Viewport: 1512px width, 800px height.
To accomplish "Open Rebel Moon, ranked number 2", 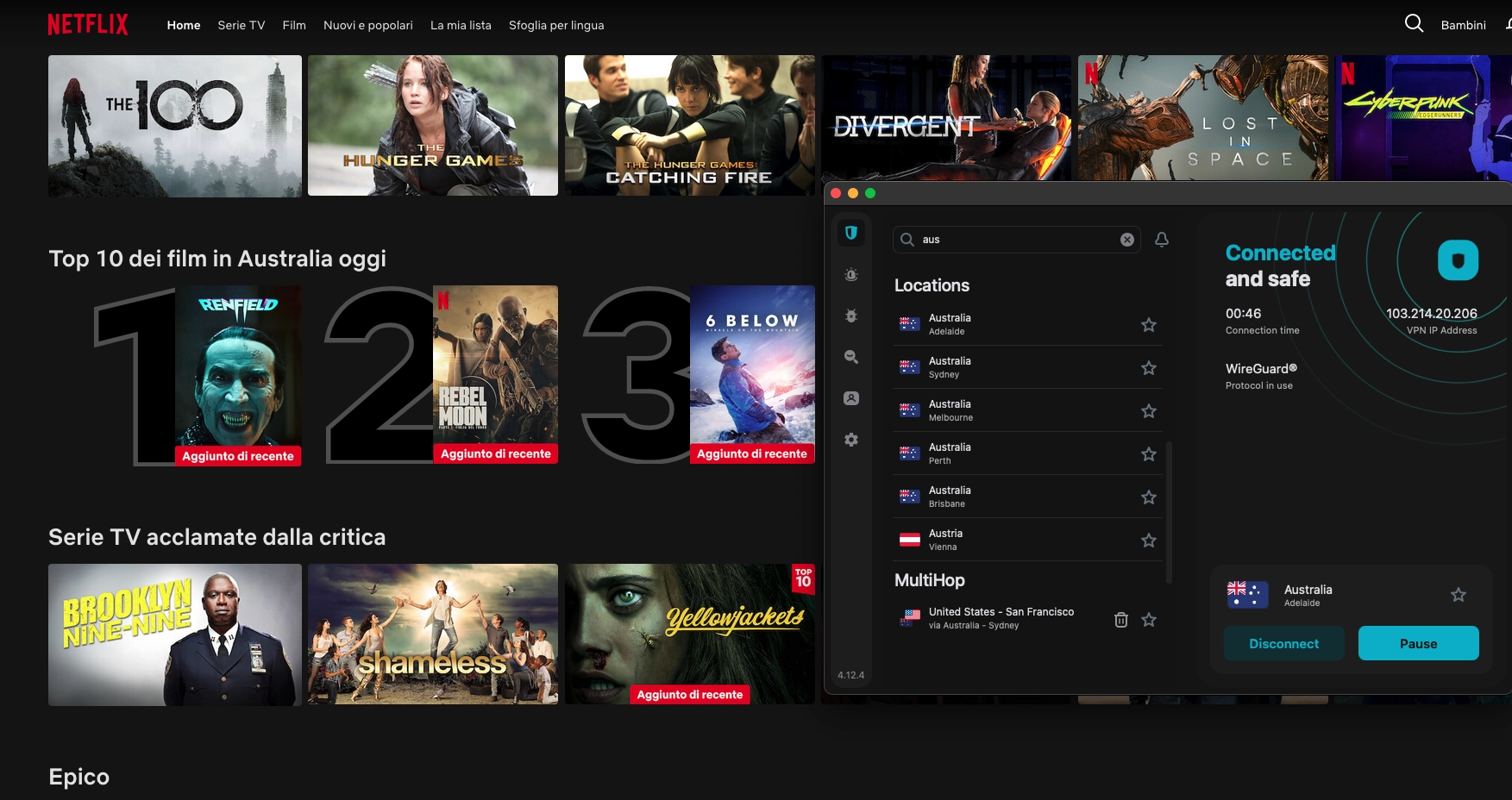I will coord(495,374).
